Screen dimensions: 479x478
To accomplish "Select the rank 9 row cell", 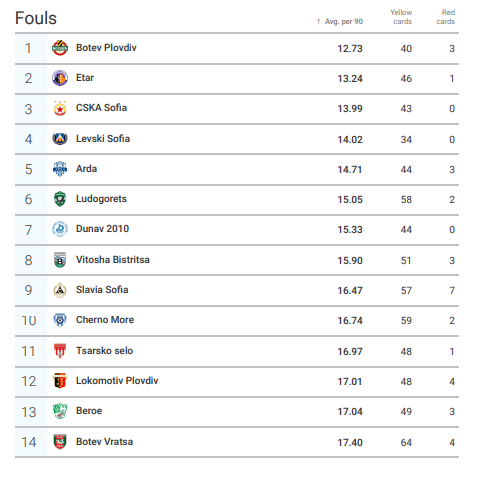I will pos(29,290).
